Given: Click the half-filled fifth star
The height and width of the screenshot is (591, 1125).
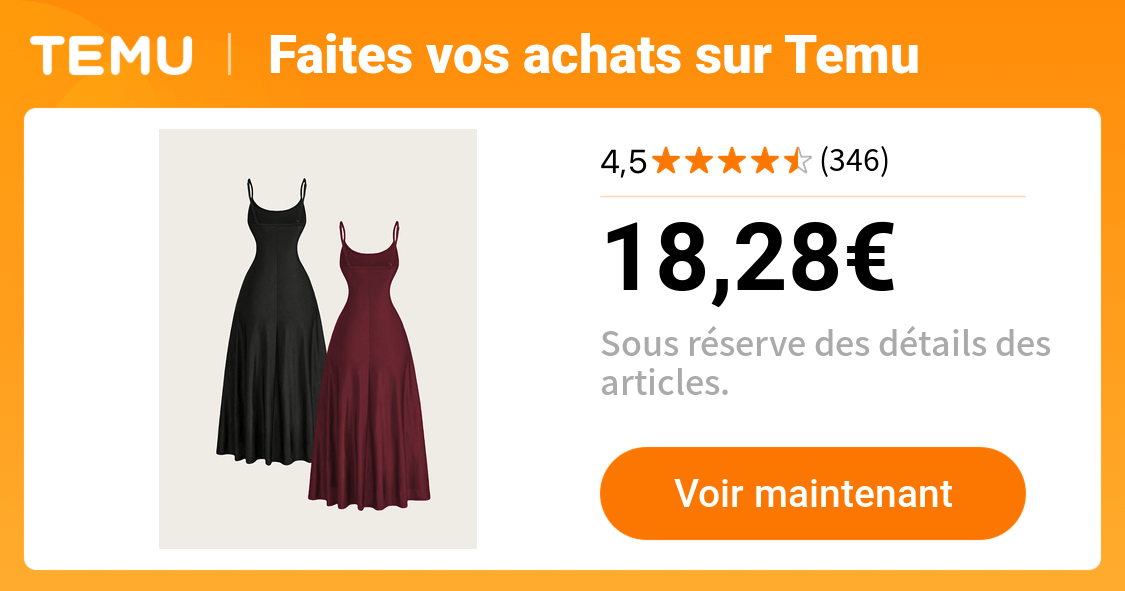Looking at the screenshot, I should (x=798, y=161).
